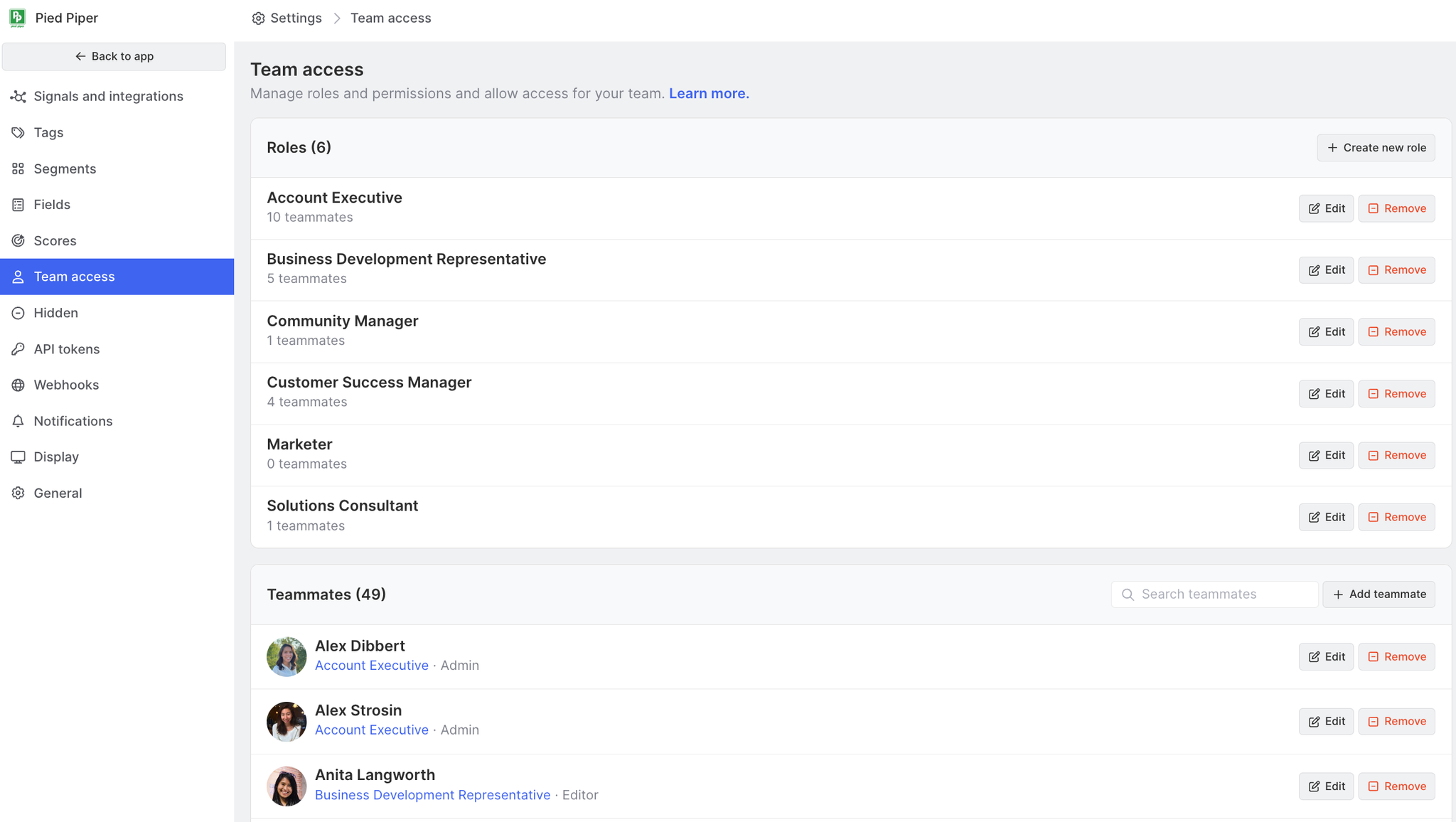Remove the Marketer role
Screen dimensions: 1456x822
tap(1396, 455)
